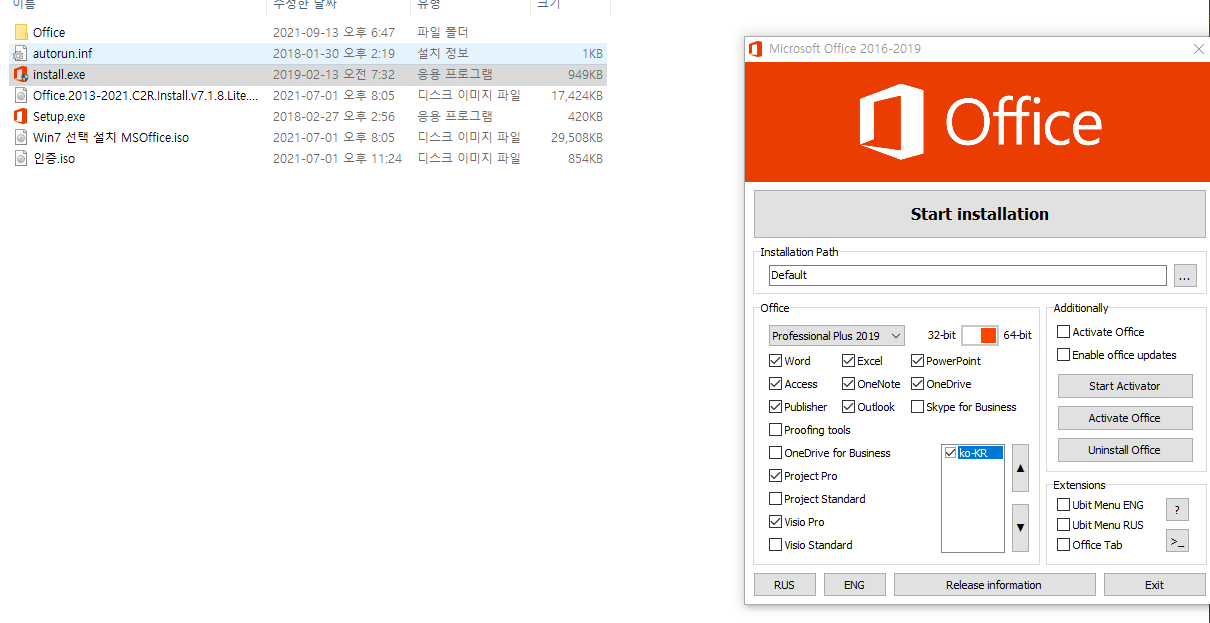1210x623 pixels.
Task: Sort files by the 크기 column header
Action: point(549,5)
